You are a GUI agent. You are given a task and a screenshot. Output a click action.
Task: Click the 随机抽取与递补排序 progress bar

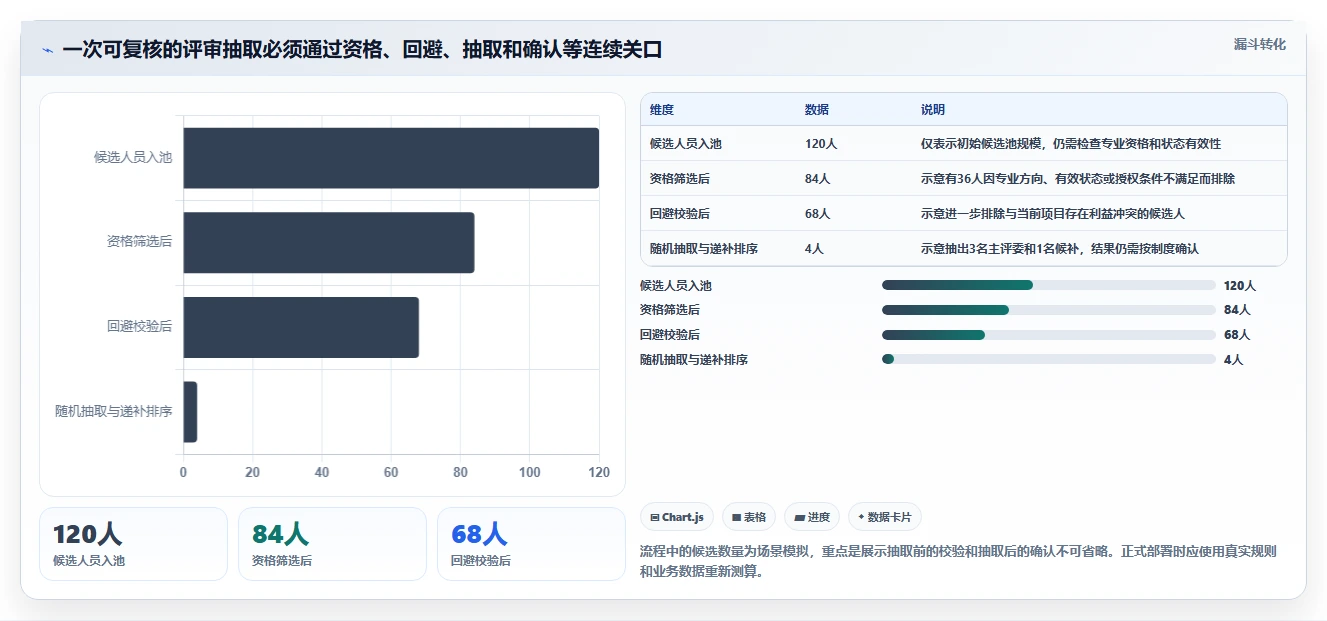pyautogui.click(x=1049, y=359)
